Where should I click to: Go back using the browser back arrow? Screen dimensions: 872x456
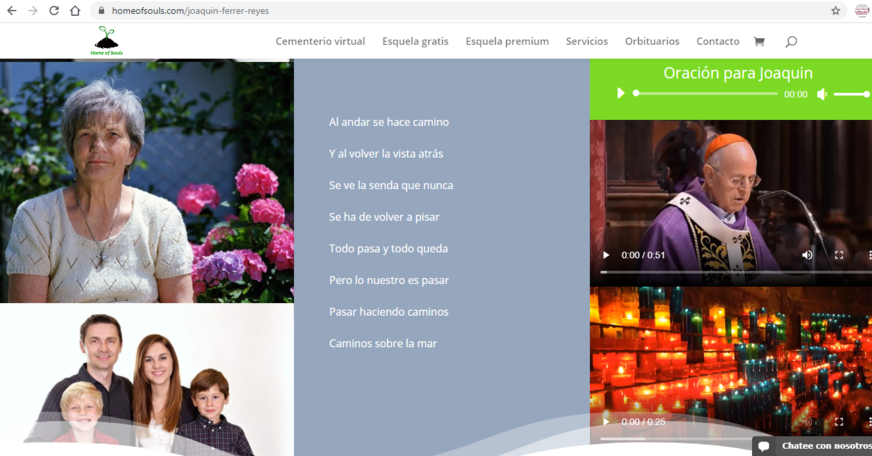[12, 11]
